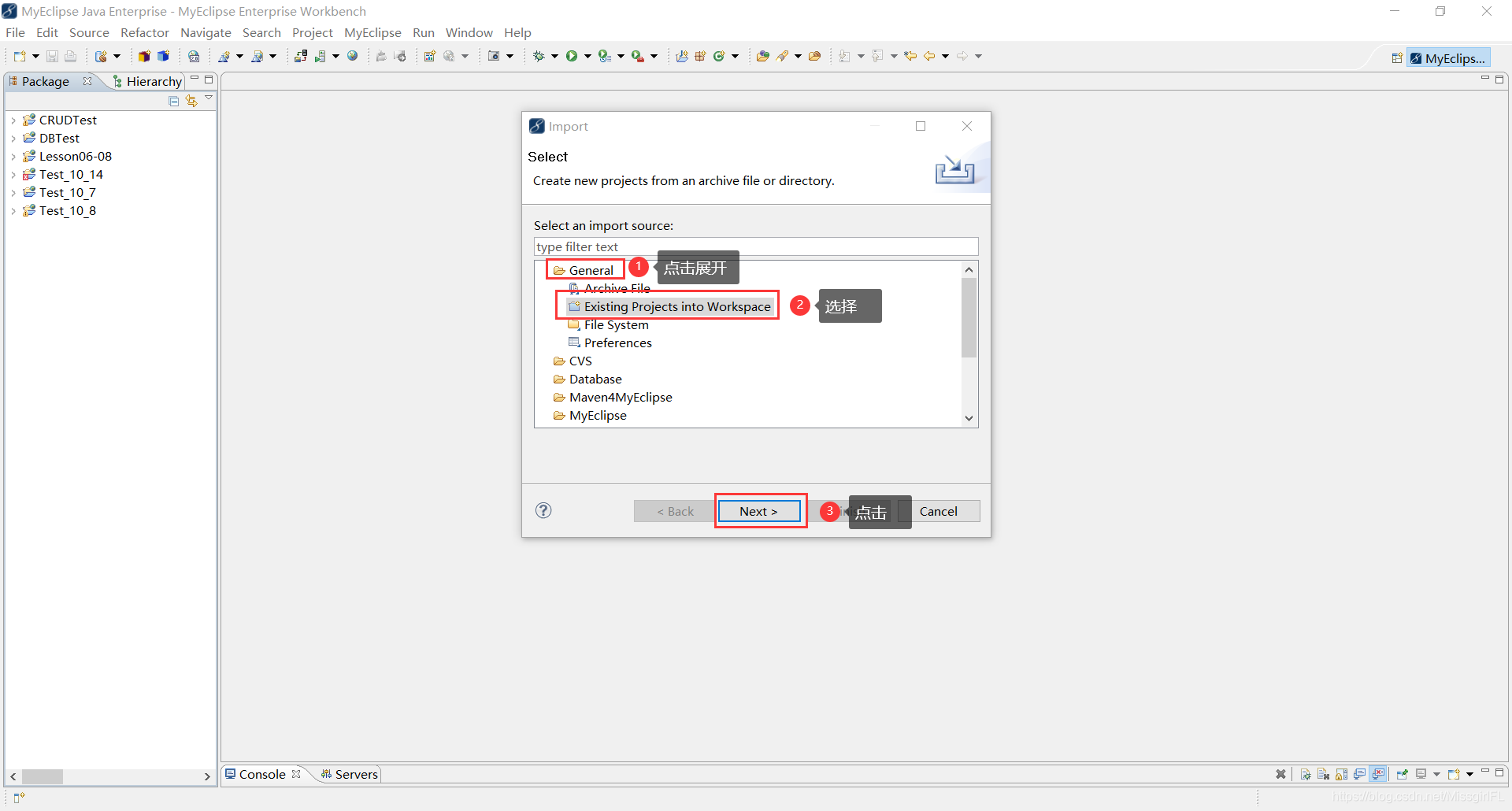Click Remove Launch X icon in Console
This screenshot has height=811, width=1512.
coord(1280,774)
